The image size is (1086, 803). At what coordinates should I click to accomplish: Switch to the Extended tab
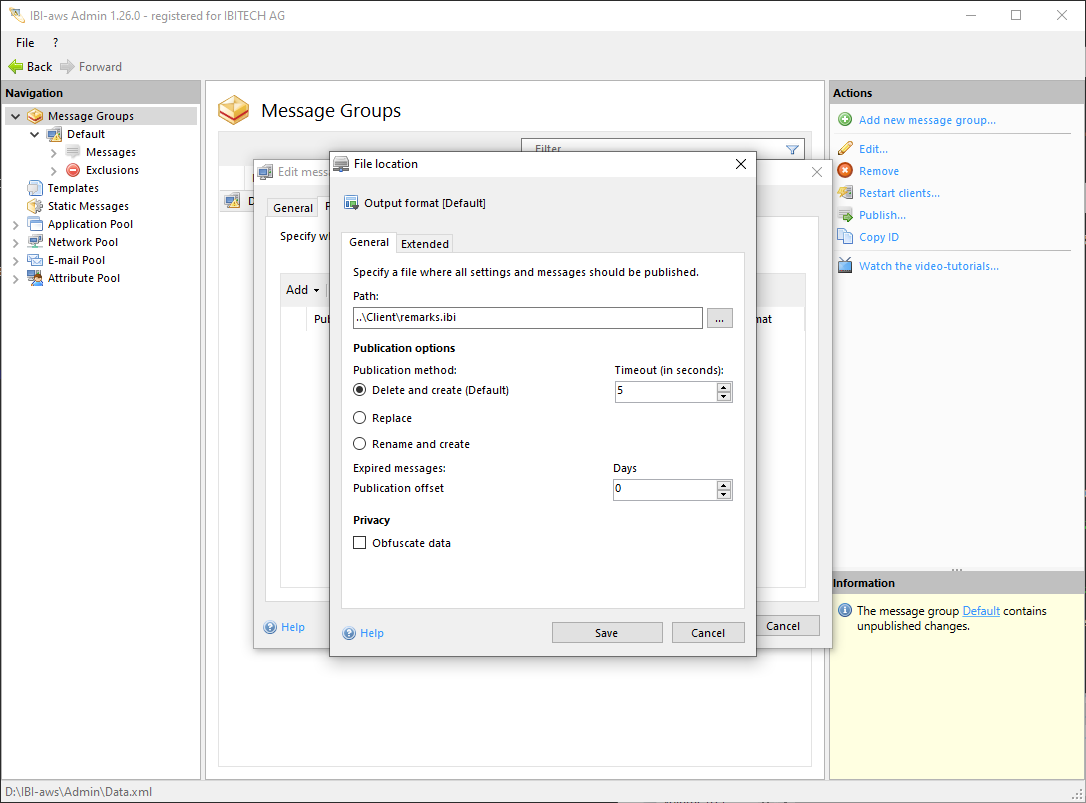(425, 244)
